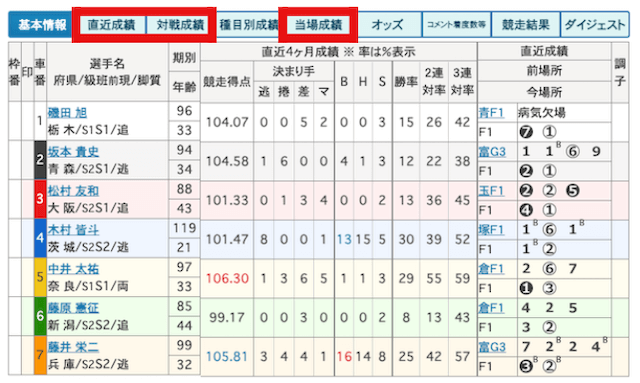Open the 当場成績 tab
The width and height of the screenshot is (640, 383).
click(x=318, y=25)
